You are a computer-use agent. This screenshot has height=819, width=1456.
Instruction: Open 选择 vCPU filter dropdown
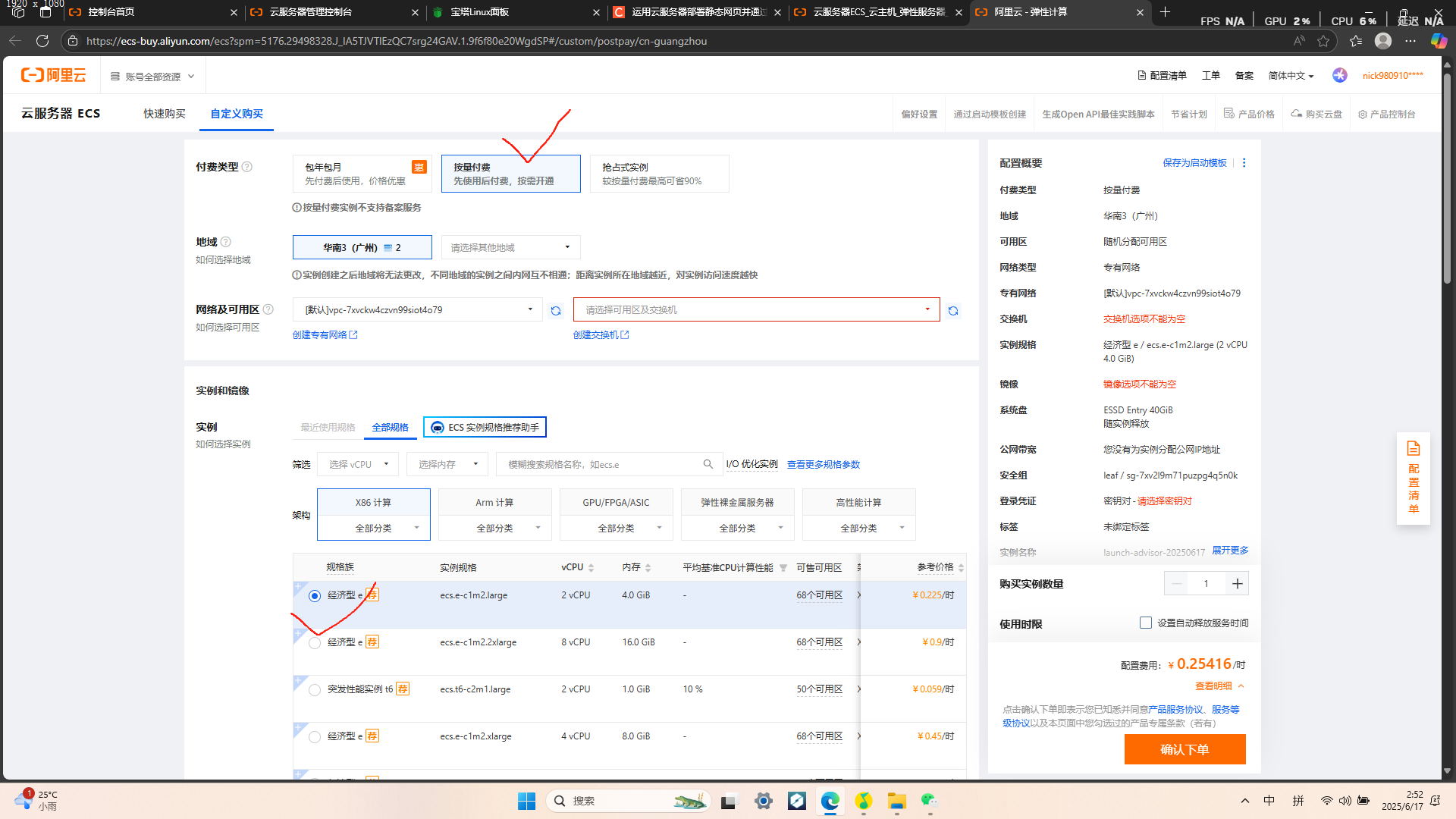[358, 464]
